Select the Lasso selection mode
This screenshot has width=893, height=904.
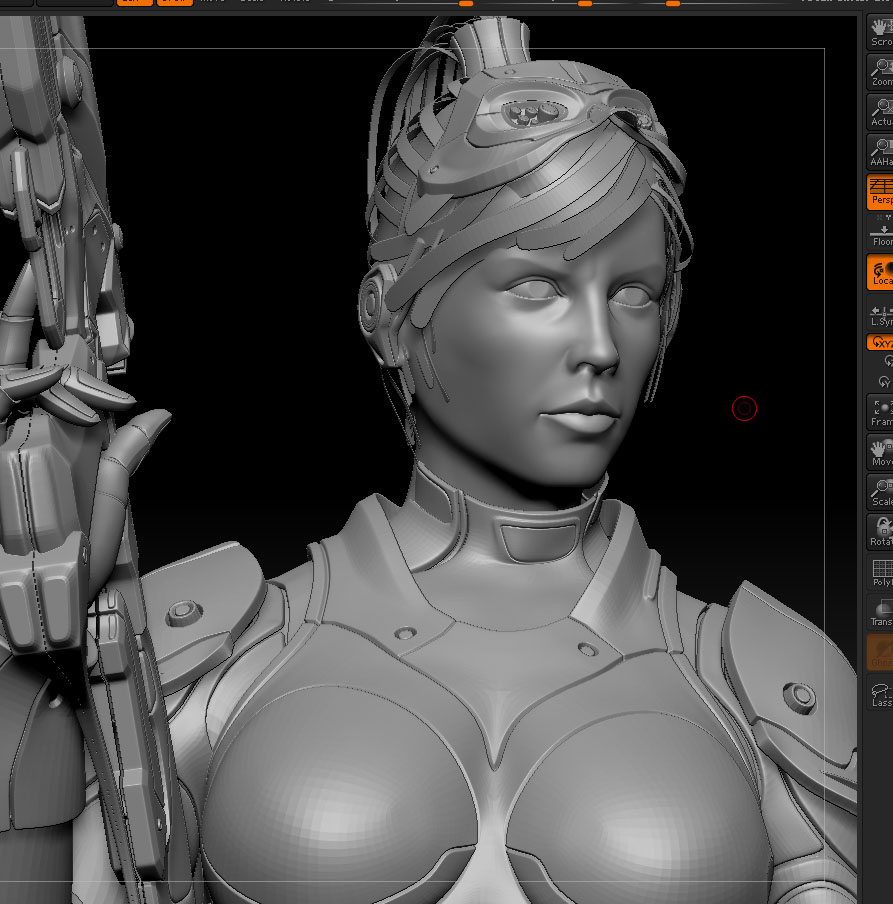pos(880,693)
